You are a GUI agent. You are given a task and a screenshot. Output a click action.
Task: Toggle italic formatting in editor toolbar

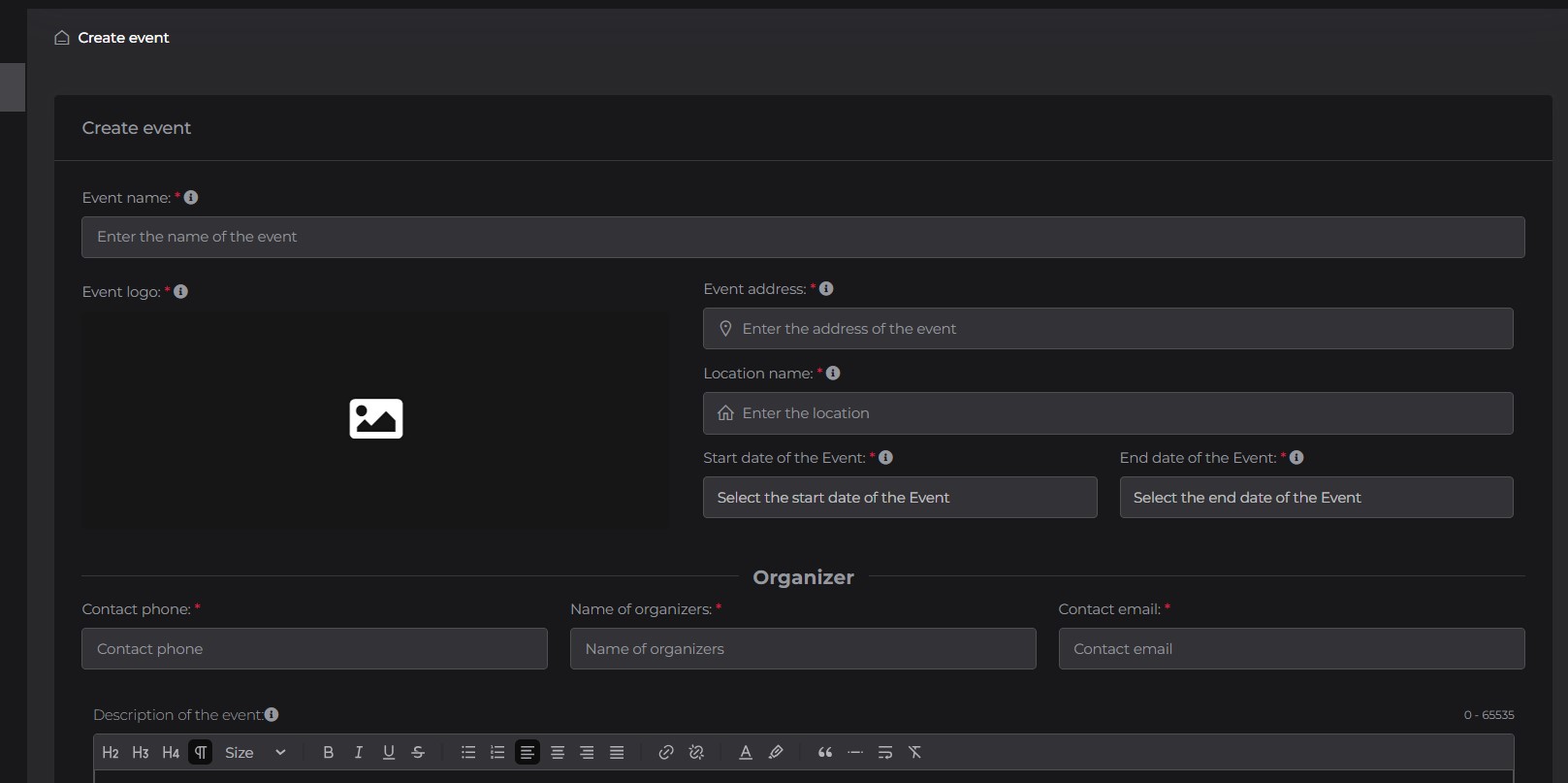[x=358, y=752]
